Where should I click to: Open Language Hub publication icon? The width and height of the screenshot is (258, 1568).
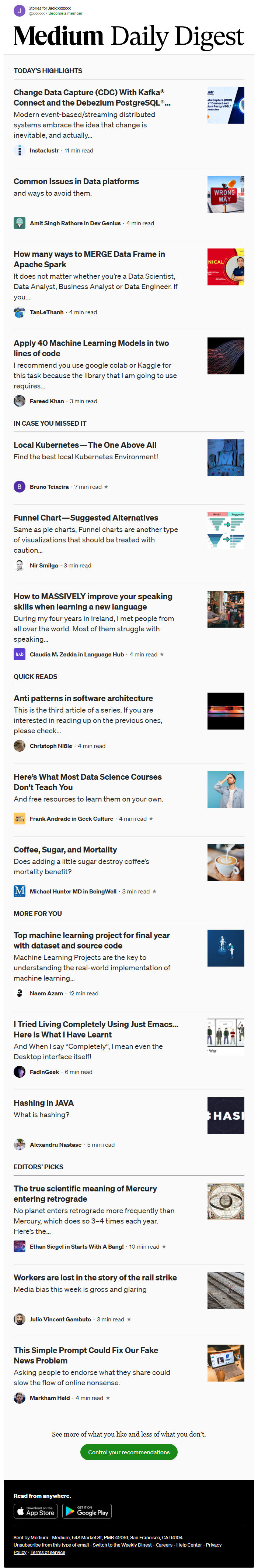point(20,654)
